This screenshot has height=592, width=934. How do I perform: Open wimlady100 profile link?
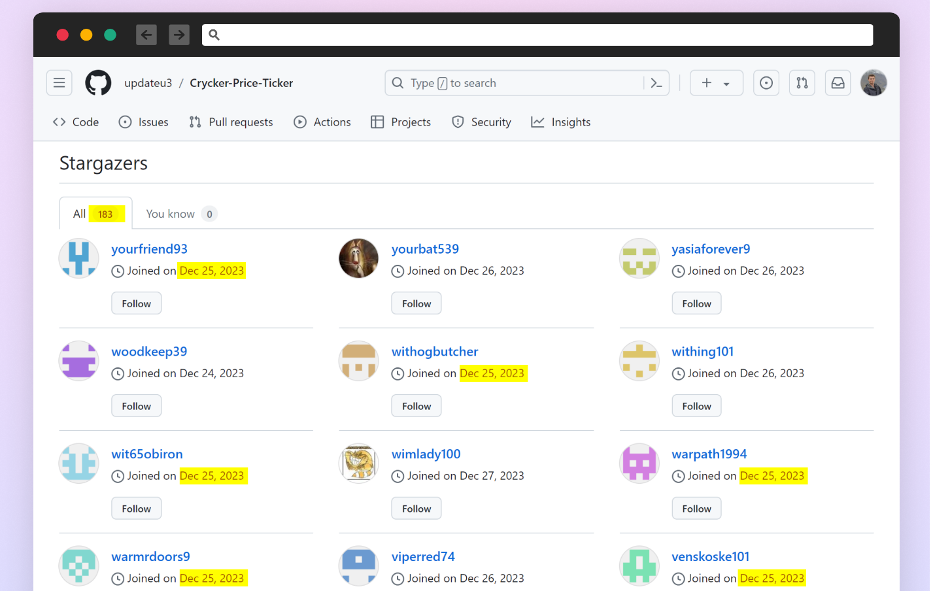[x=426, y=454]
